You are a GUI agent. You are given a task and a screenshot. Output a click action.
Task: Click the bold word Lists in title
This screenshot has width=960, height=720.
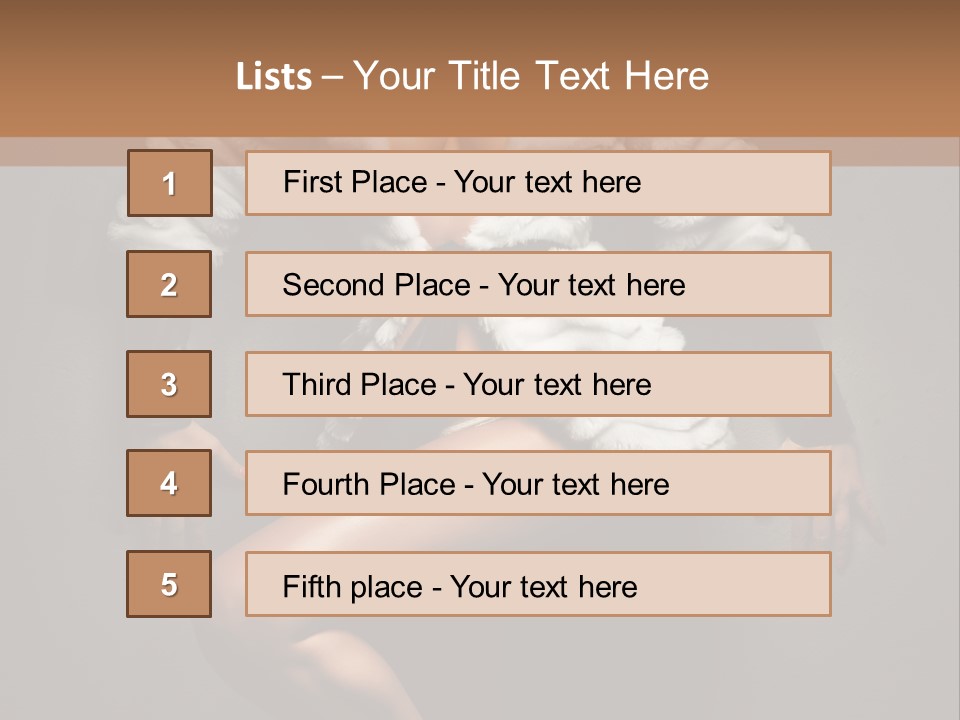click(x=274, y=77)
